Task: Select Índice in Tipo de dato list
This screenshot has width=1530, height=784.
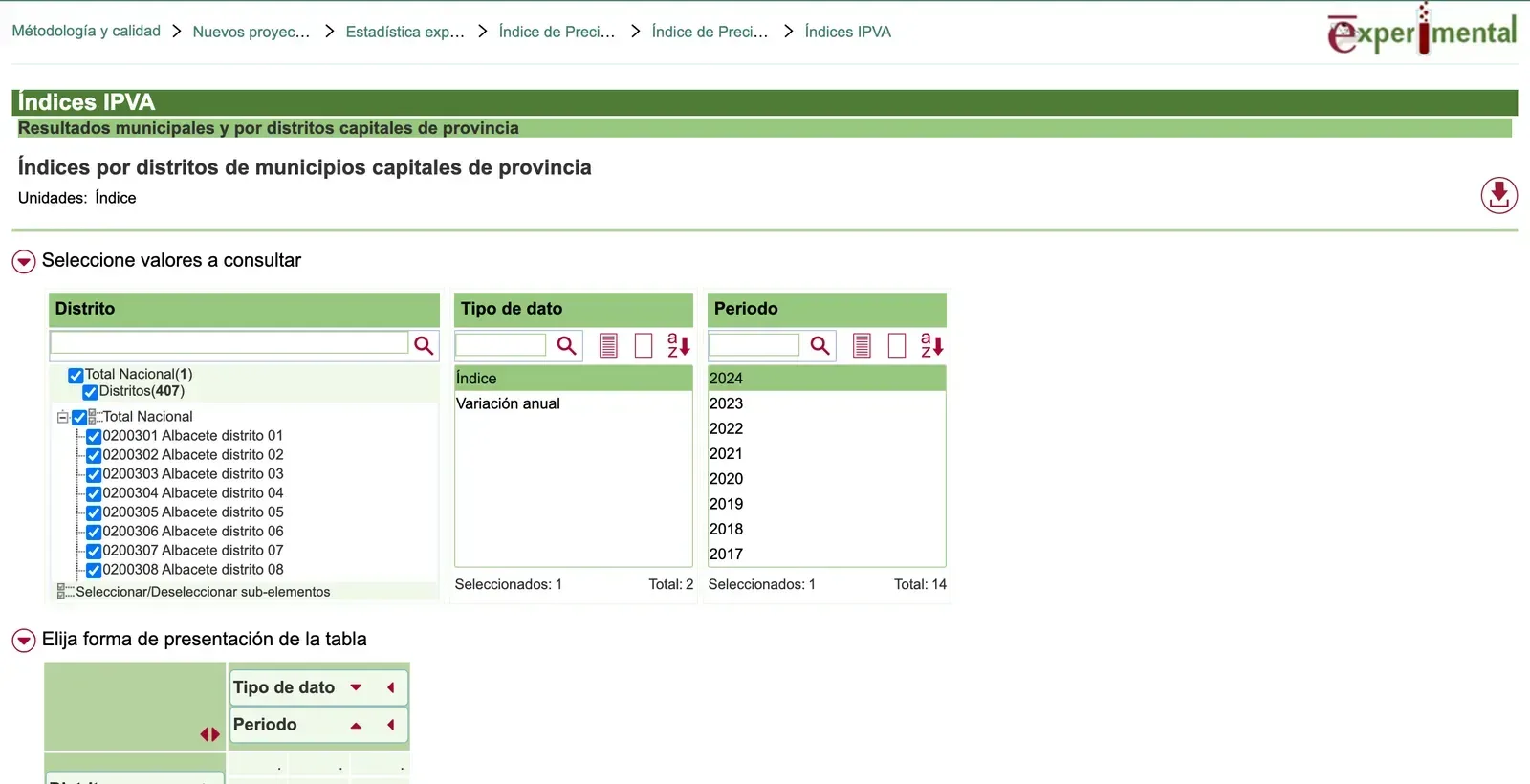Action: coord(574,379)
